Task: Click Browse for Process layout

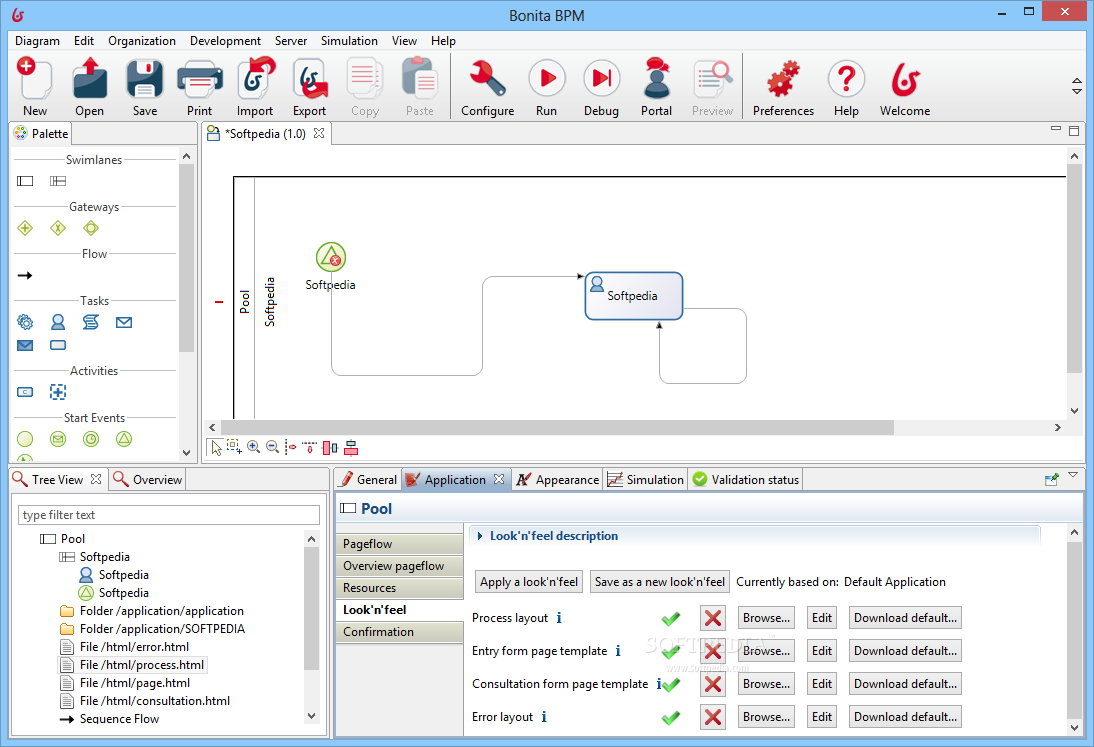Action: (x=766, y=618)
